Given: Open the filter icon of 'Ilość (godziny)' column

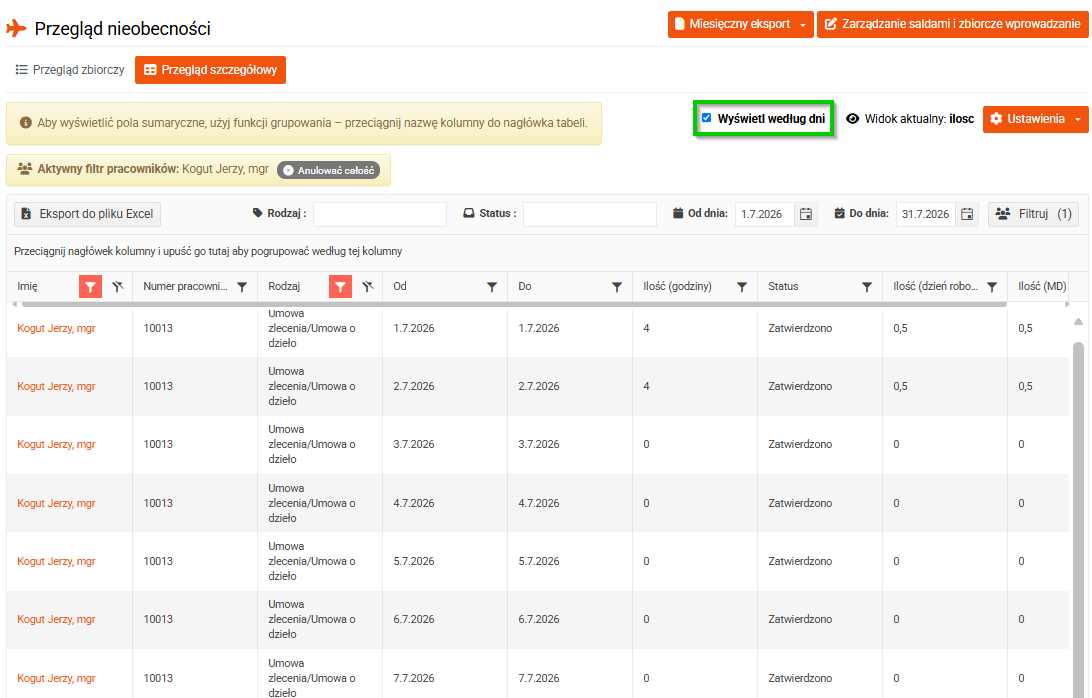Looking at the screenshot, I should [x=742, y=286].
